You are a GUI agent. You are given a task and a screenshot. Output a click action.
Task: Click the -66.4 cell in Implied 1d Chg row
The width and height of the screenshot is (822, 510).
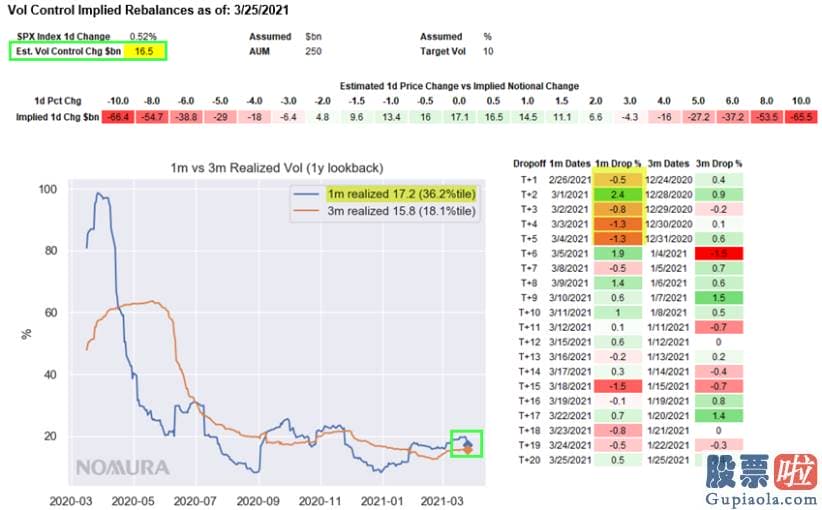point(118,117)
